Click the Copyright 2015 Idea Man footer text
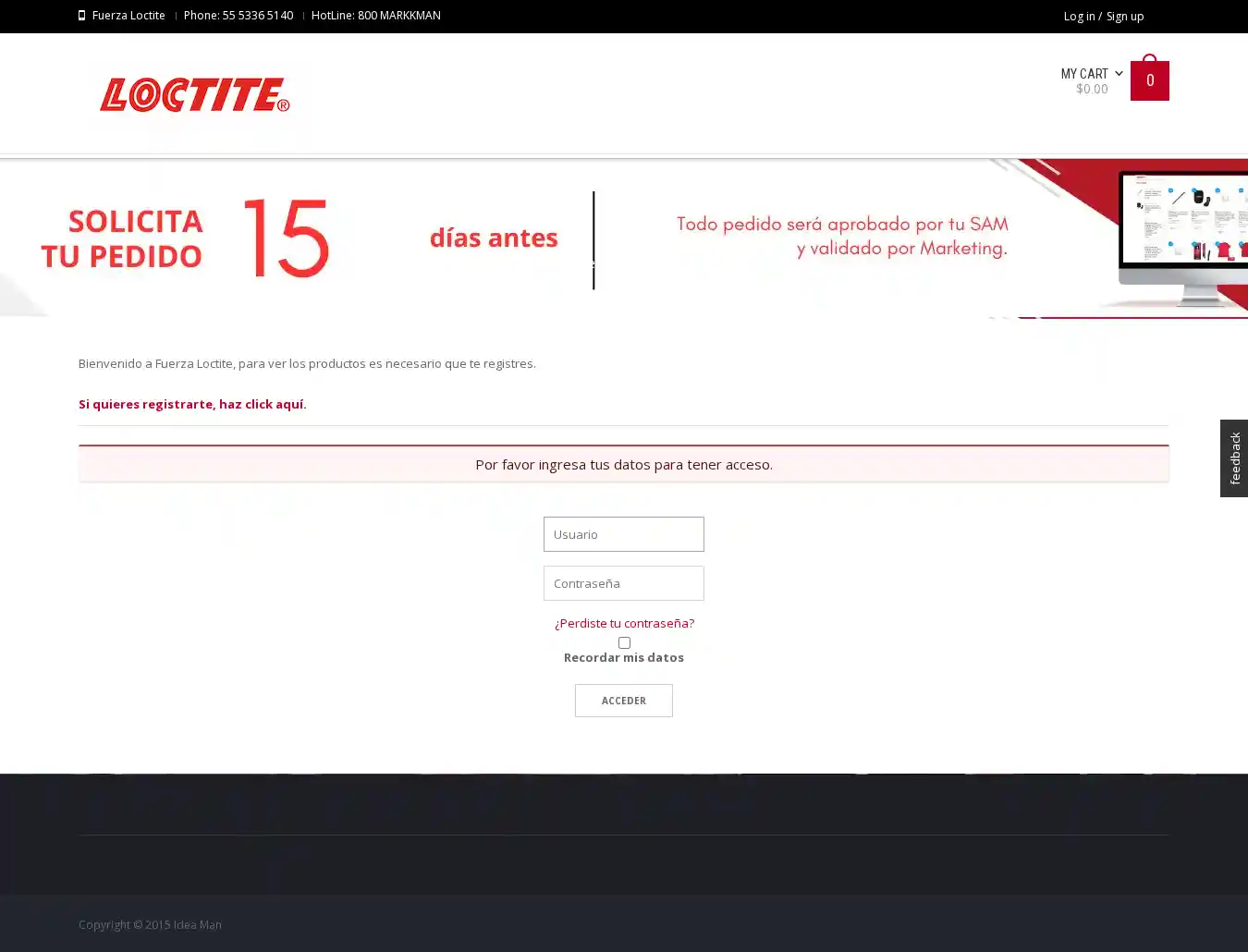The width and height of the screenshot is (1248, 952). click(150, 924)
